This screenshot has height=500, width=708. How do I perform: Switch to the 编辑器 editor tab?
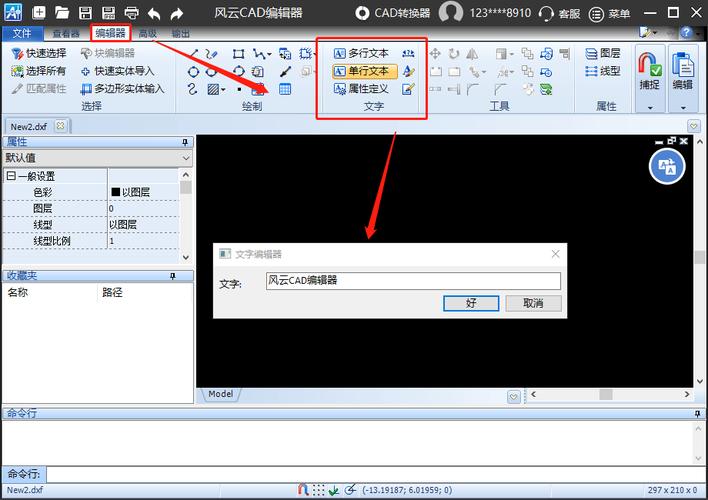111,33
